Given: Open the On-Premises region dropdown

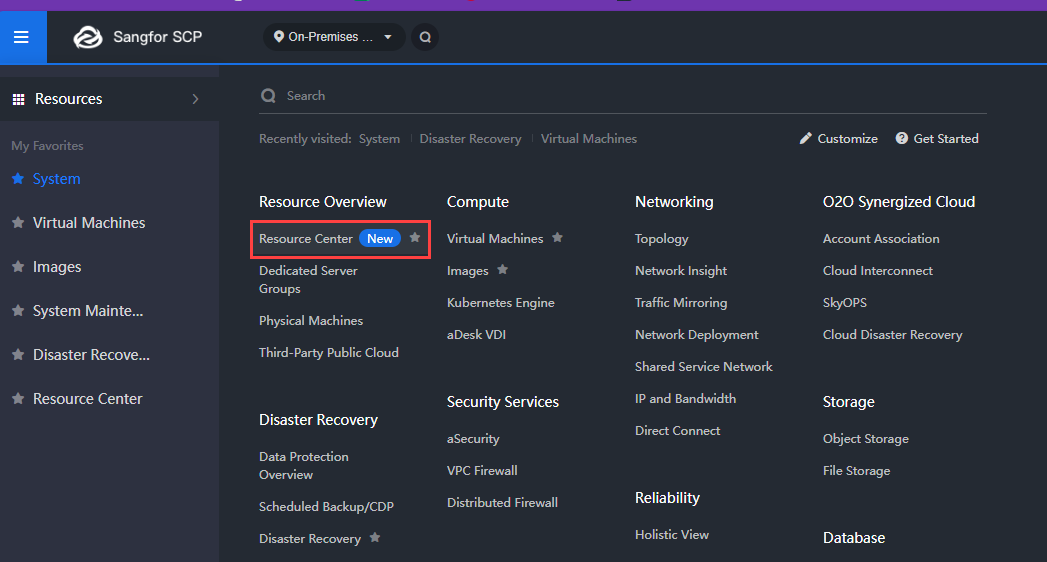Looking at the screenshot, I should (334, 37).
